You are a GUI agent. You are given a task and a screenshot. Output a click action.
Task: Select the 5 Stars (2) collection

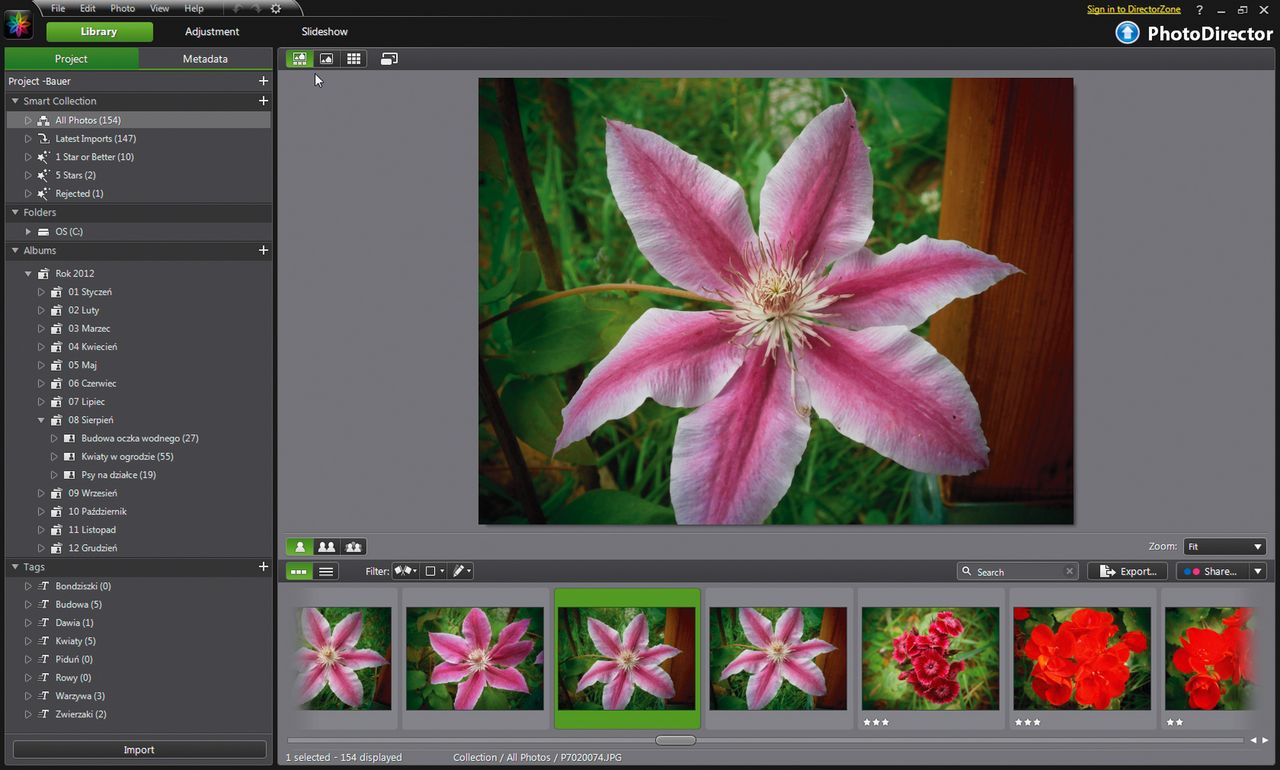(76, 175)
